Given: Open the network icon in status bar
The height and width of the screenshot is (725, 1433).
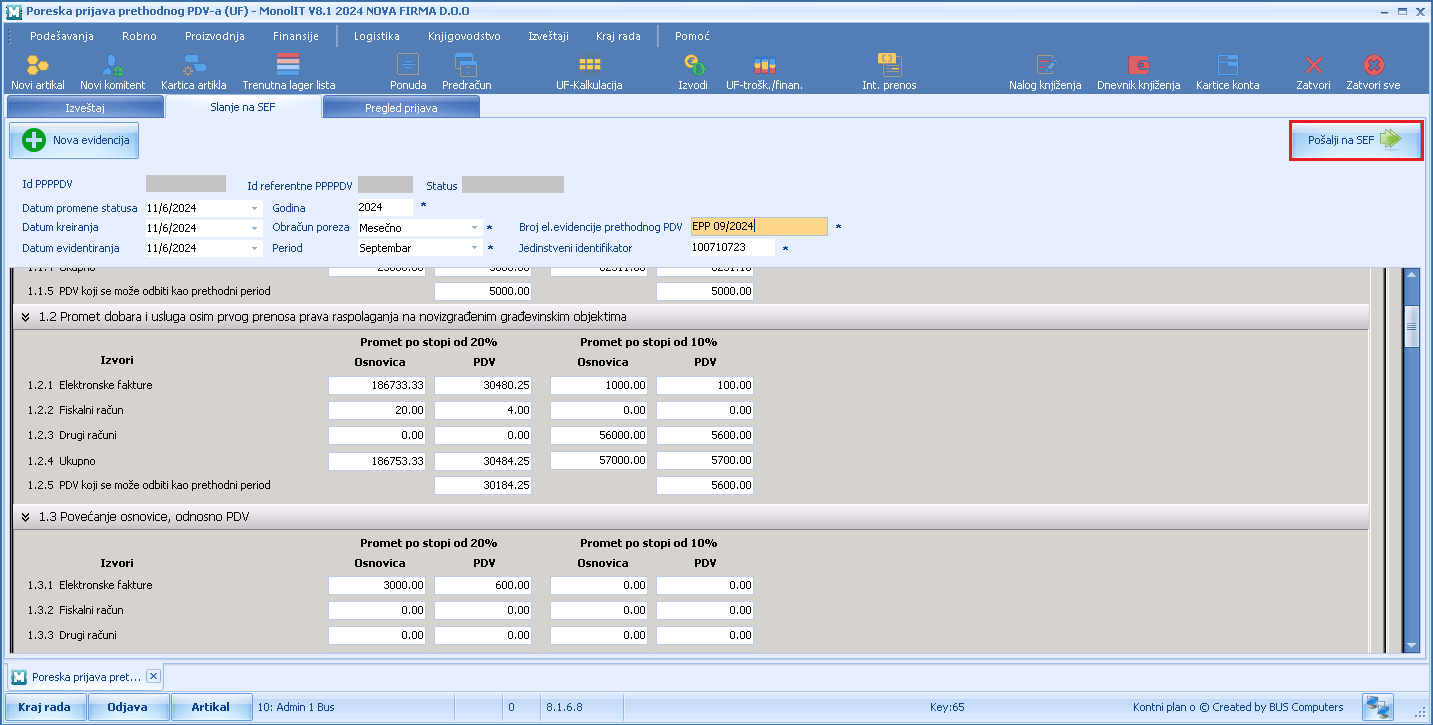Looking at the screenshot, I should [1377, 706].
